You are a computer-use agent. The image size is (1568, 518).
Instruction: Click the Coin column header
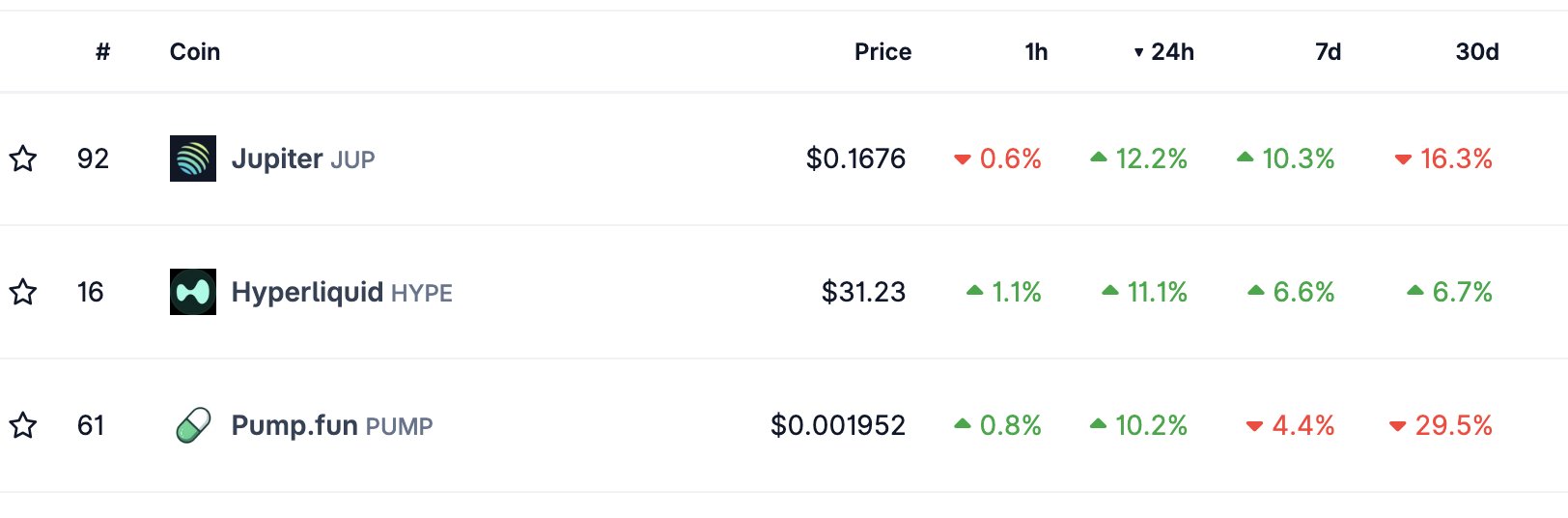click(195, 52)
